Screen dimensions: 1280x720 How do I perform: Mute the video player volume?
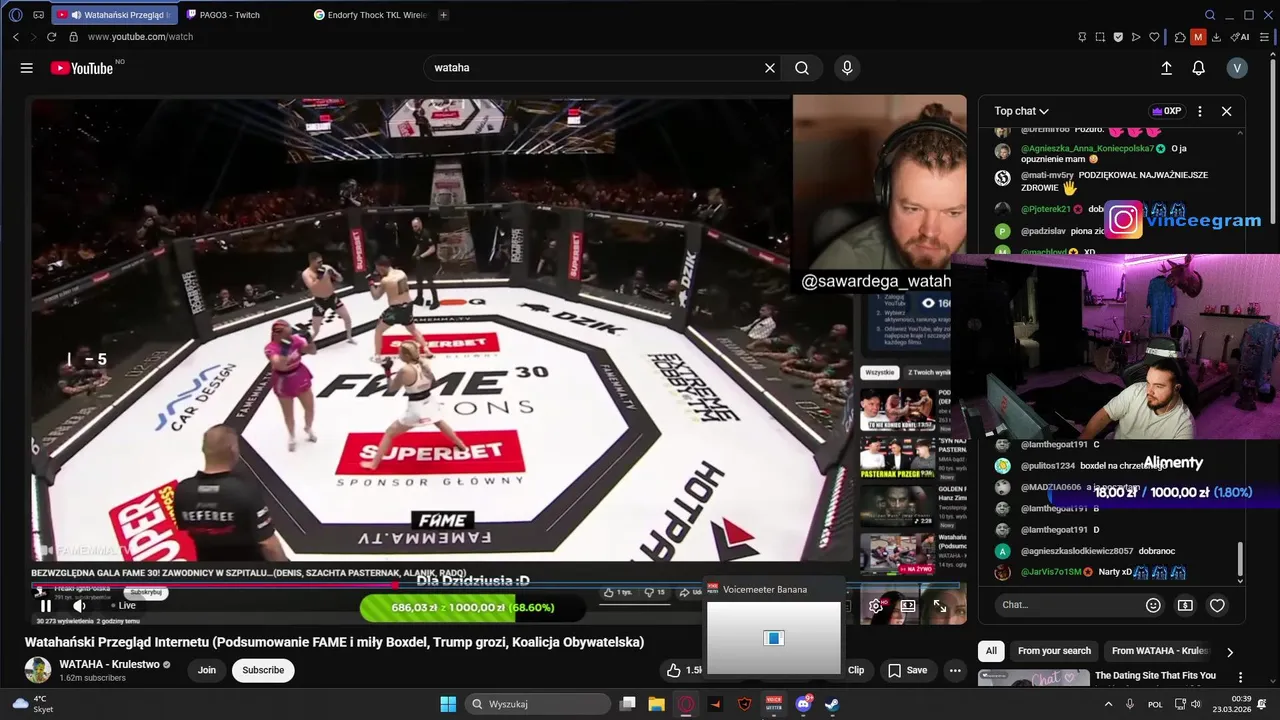coord(79,605)
